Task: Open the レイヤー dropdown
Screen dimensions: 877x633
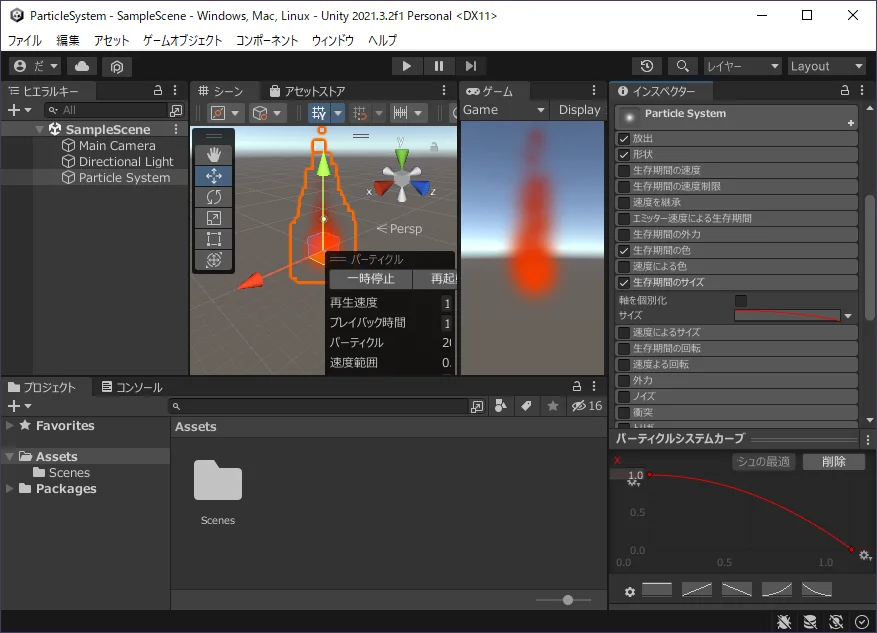Action: (x=743, y=66)
